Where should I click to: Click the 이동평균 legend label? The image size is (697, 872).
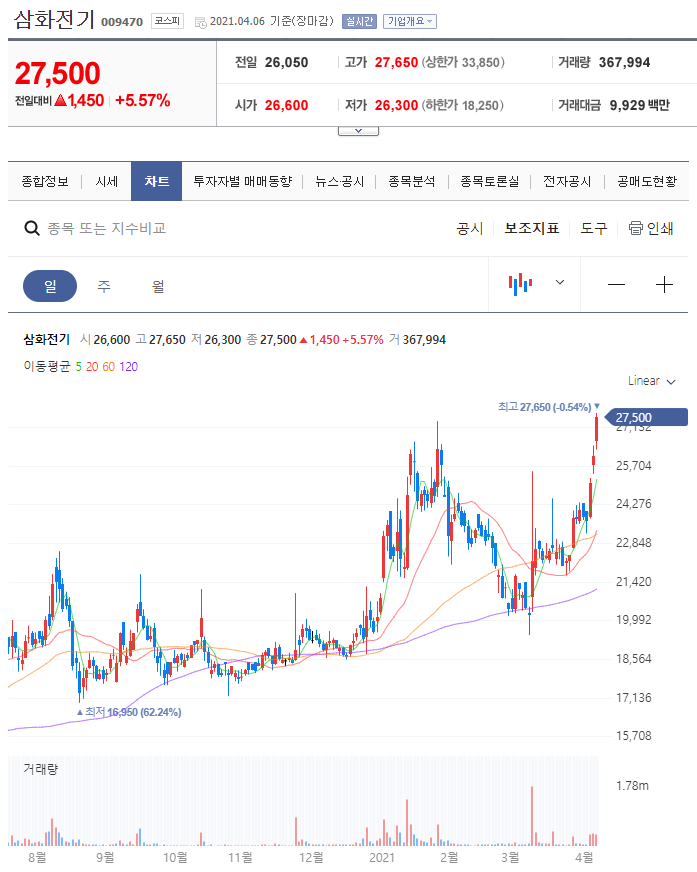click(47, 366)
